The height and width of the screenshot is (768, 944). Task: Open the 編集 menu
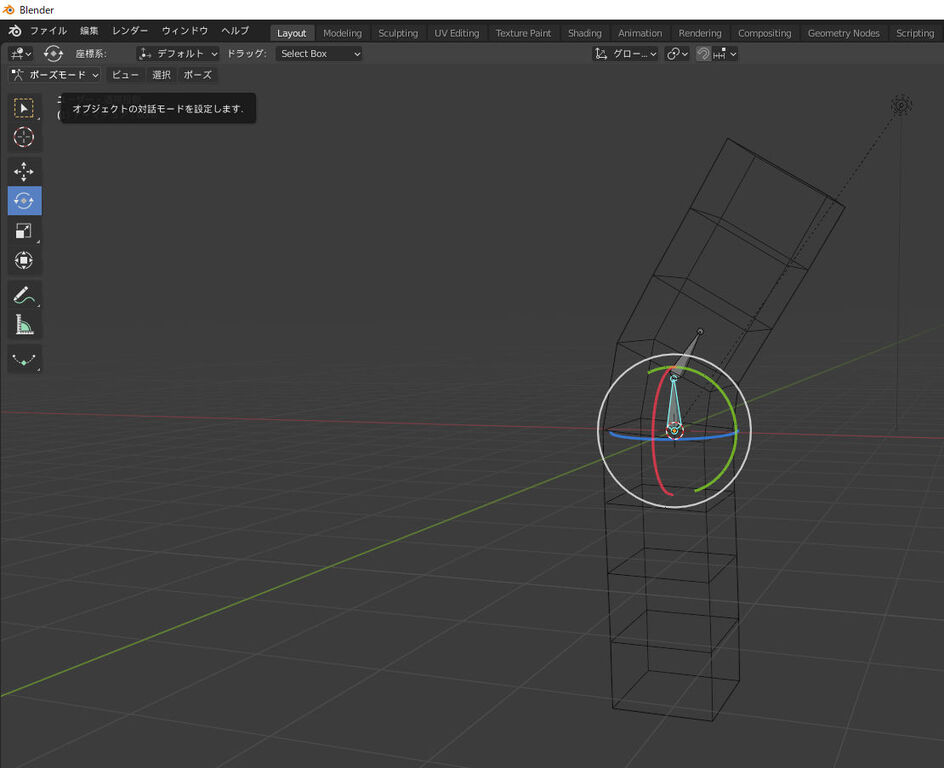(x=89, y=31)
